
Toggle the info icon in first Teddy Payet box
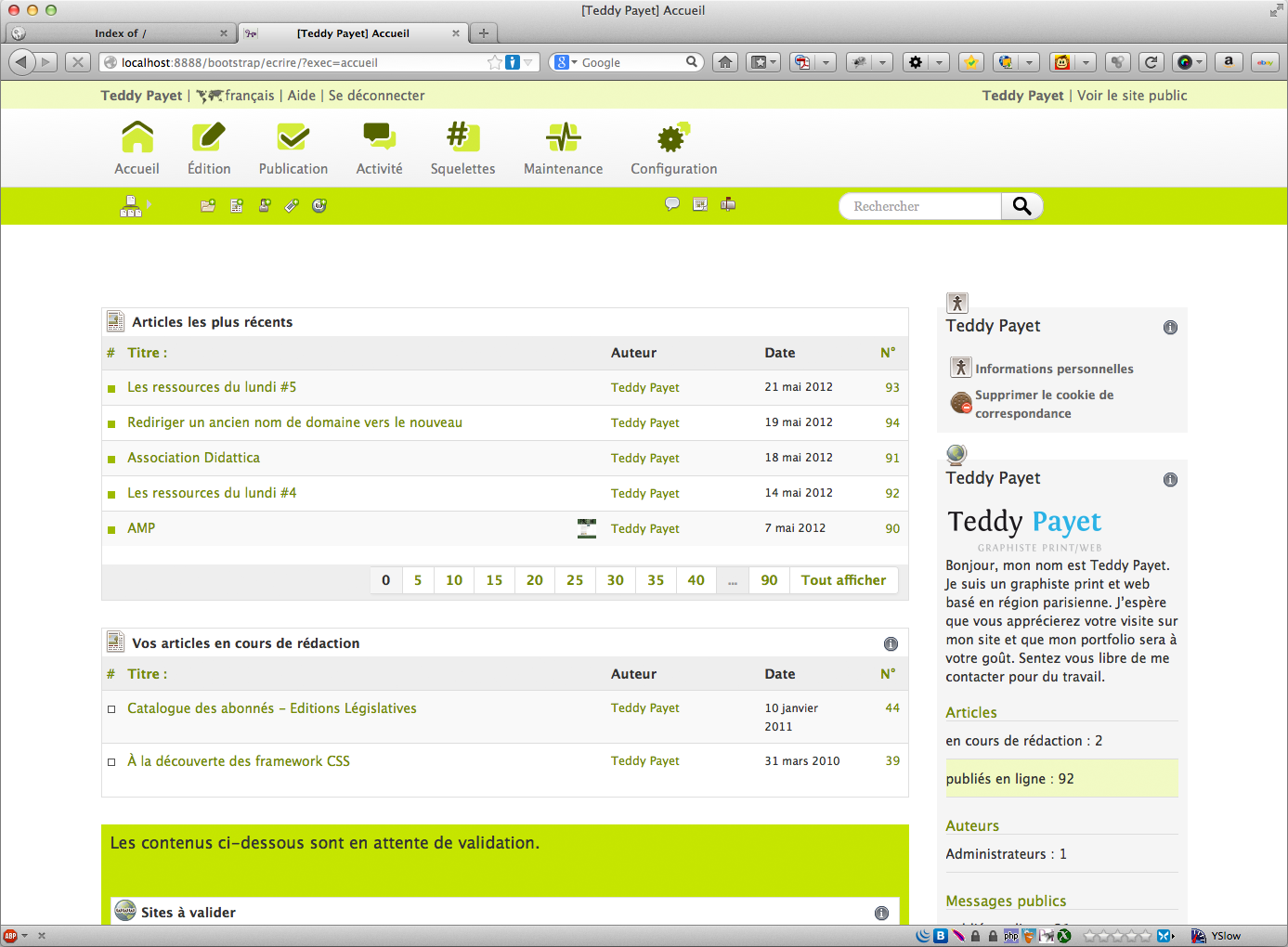1170,328
